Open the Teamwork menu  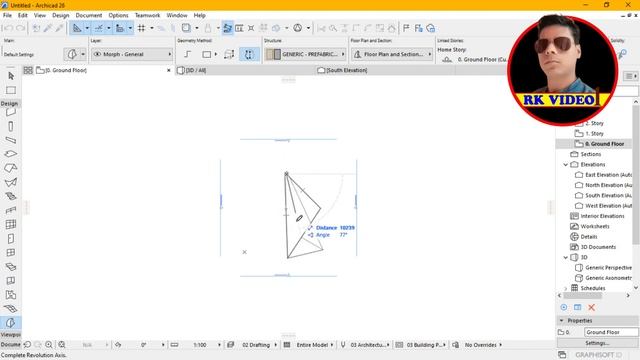[147, 15]
